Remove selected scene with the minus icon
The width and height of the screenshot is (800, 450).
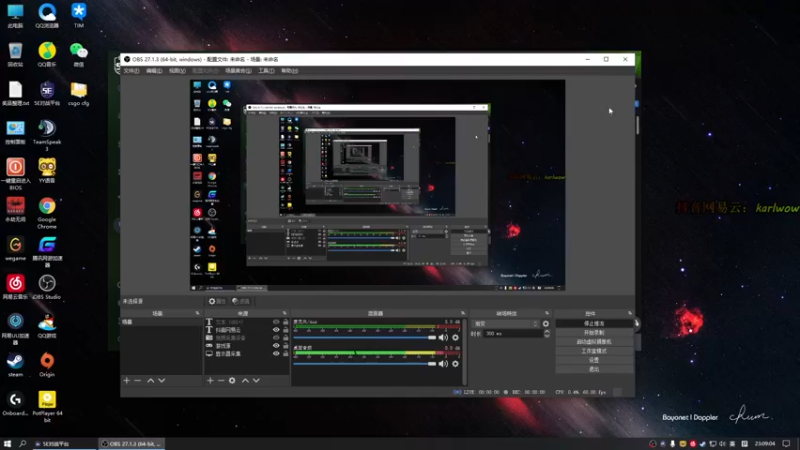[x=137, y=381]
